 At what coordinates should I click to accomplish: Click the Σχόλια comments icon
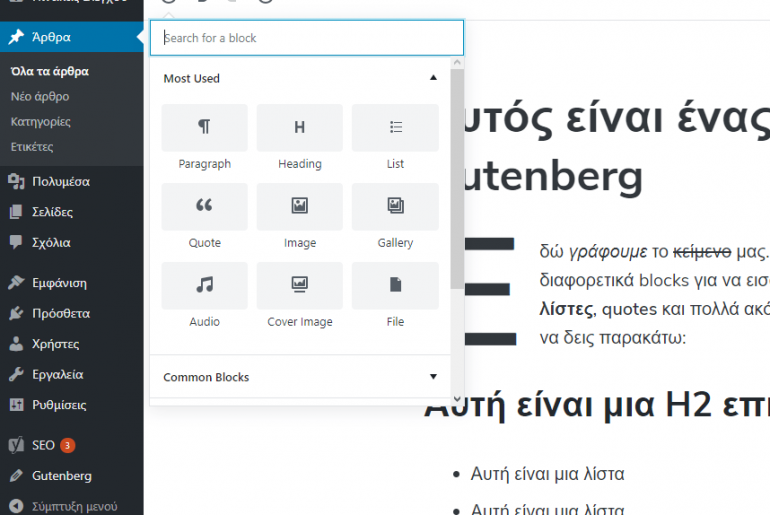pos(16,242)
